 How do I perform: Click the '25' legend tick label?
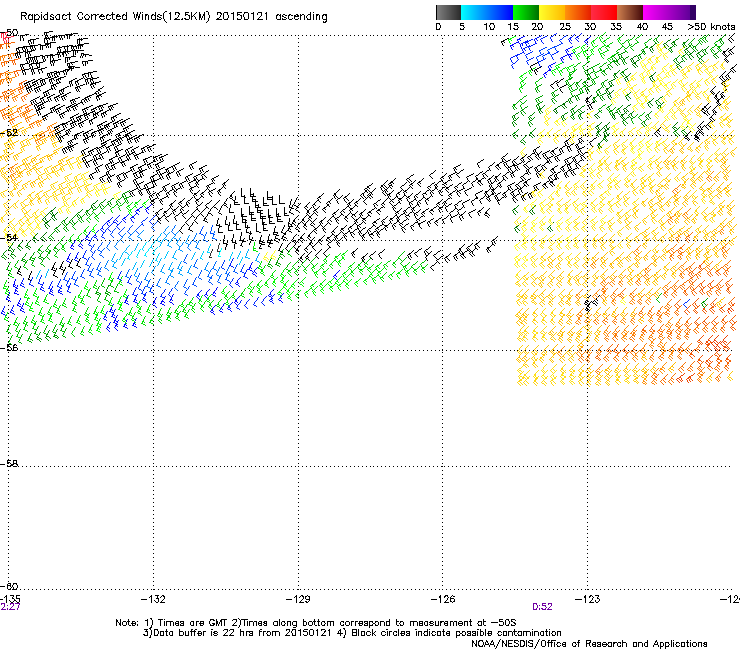point(565,27)
